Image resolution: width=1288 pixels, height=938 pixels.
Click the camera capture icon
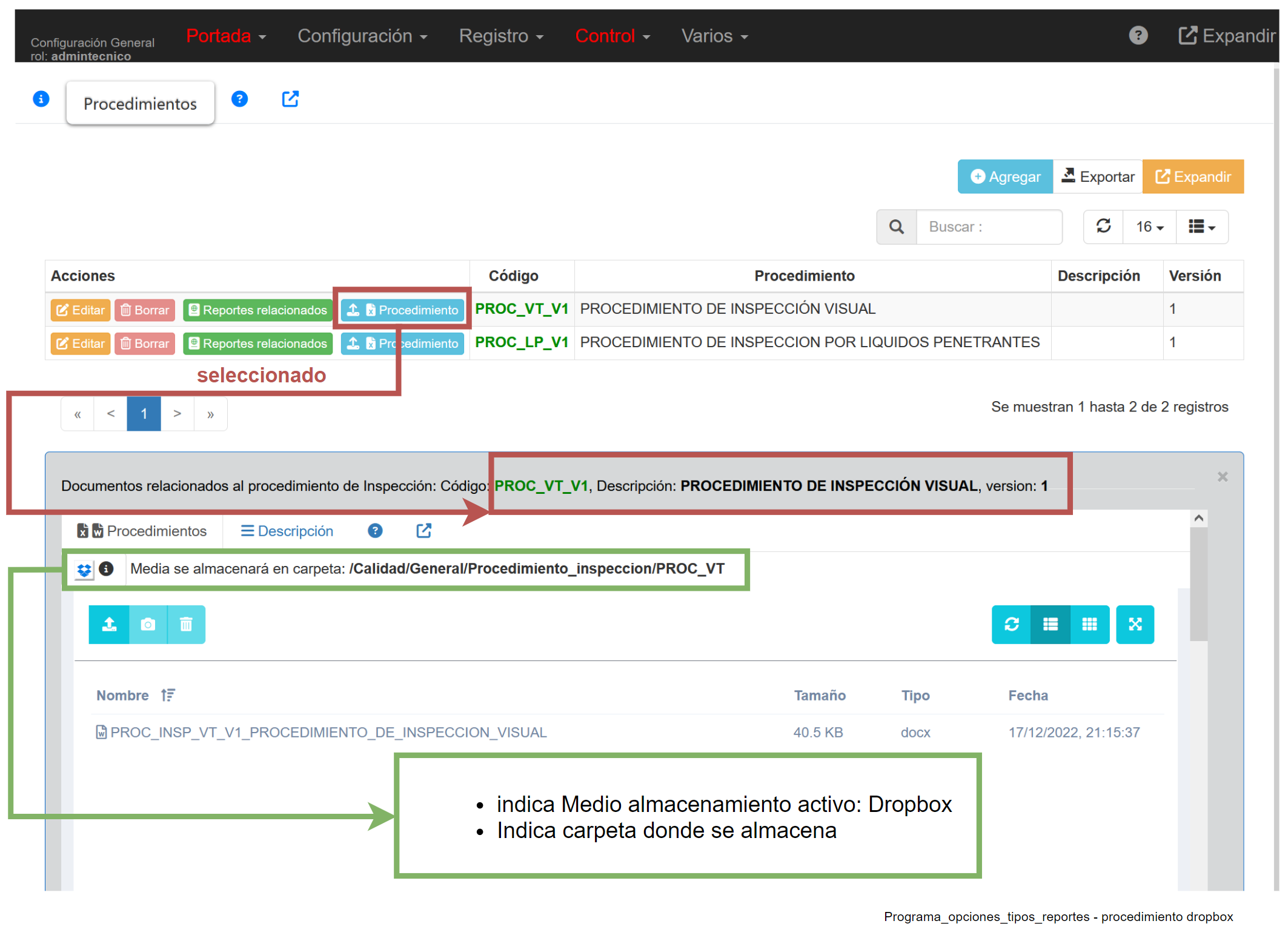pyautogui.click(x=148, y=624)
